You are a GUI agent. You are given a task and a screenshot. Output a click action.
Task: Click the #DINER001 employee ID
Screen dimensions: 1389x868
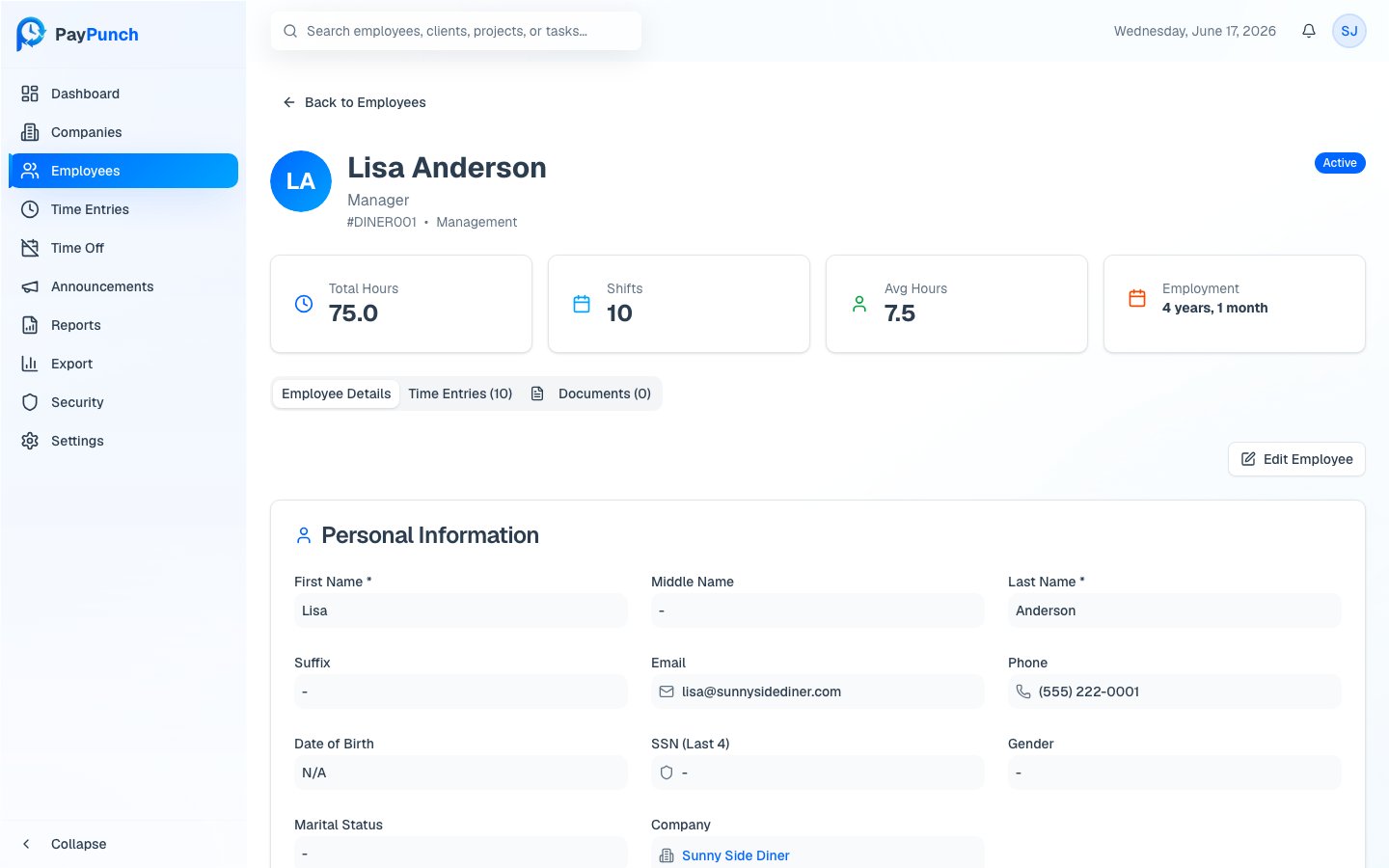pos(382,222)
